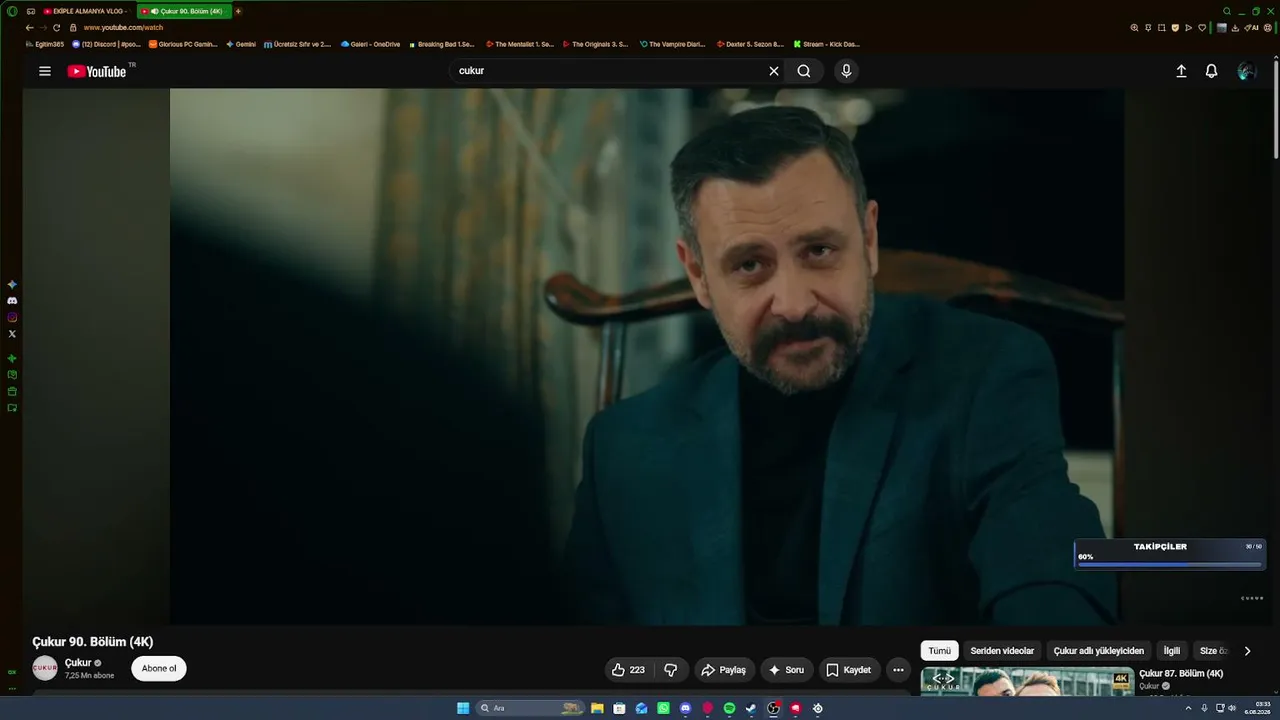Save the video with Kaydet

tap(848, 670)
